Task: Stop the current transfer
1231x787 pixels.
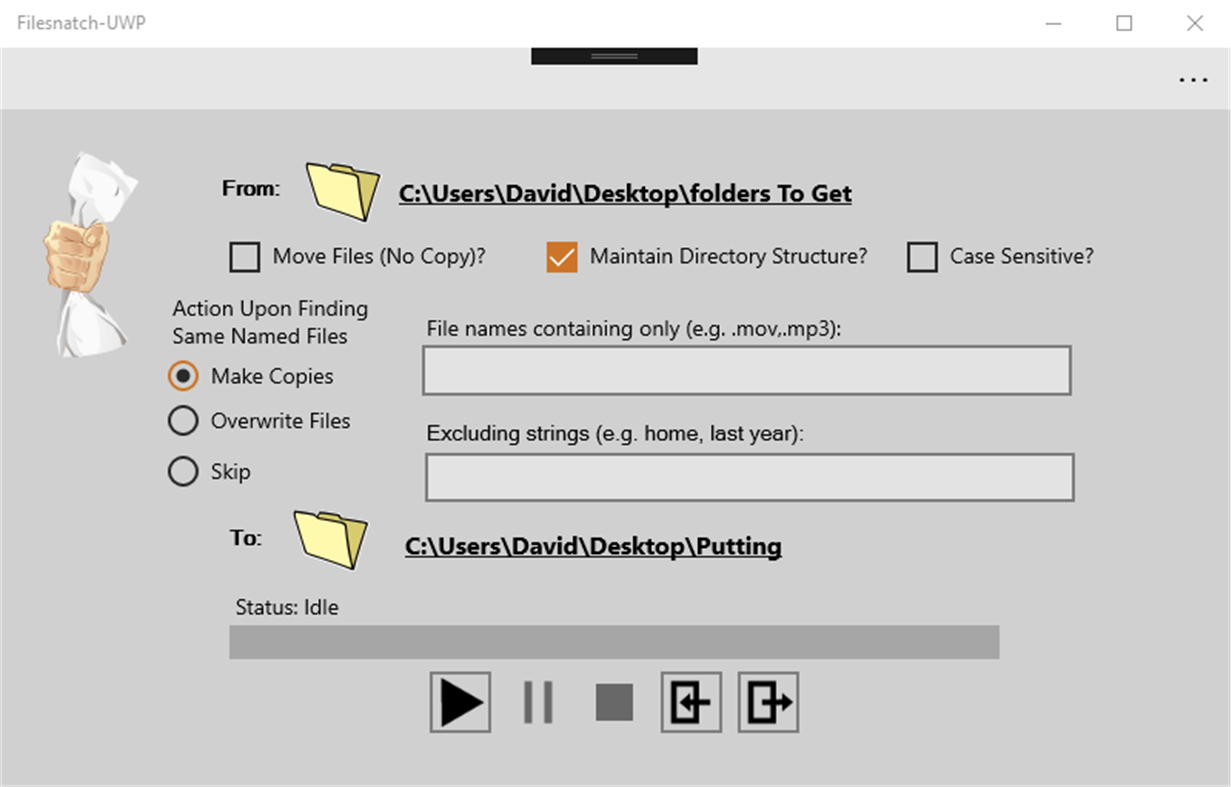Action: [614, 701]
